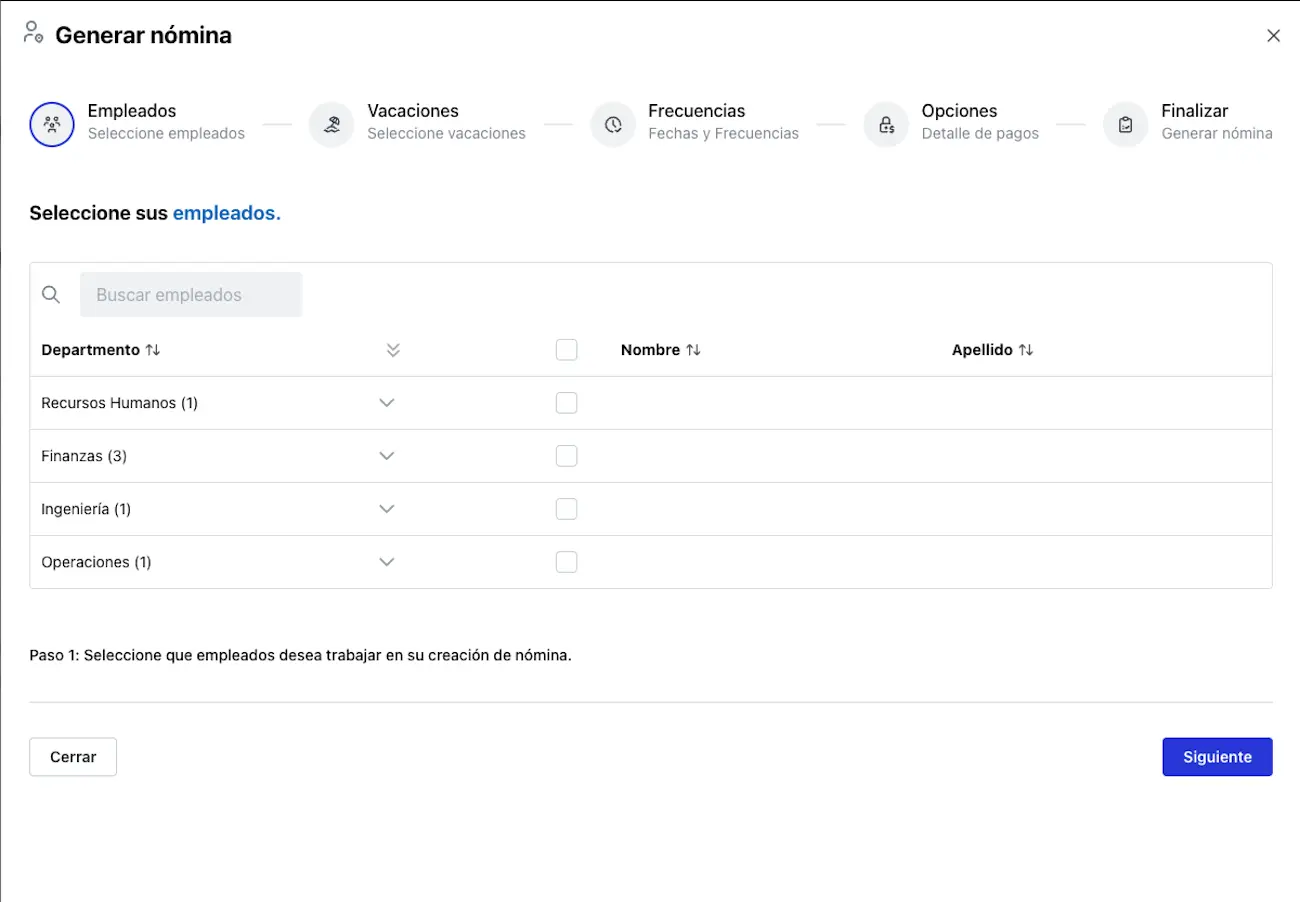Sort by Departmento column arrows
This screenshot has height=902, width=1300.
pos(153,350)
